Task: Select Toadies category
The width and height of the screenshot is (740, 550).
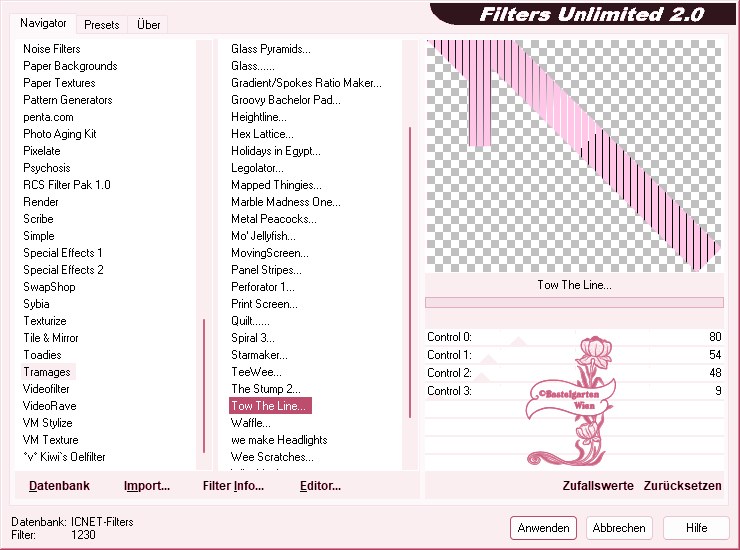Action: [42, 355]
